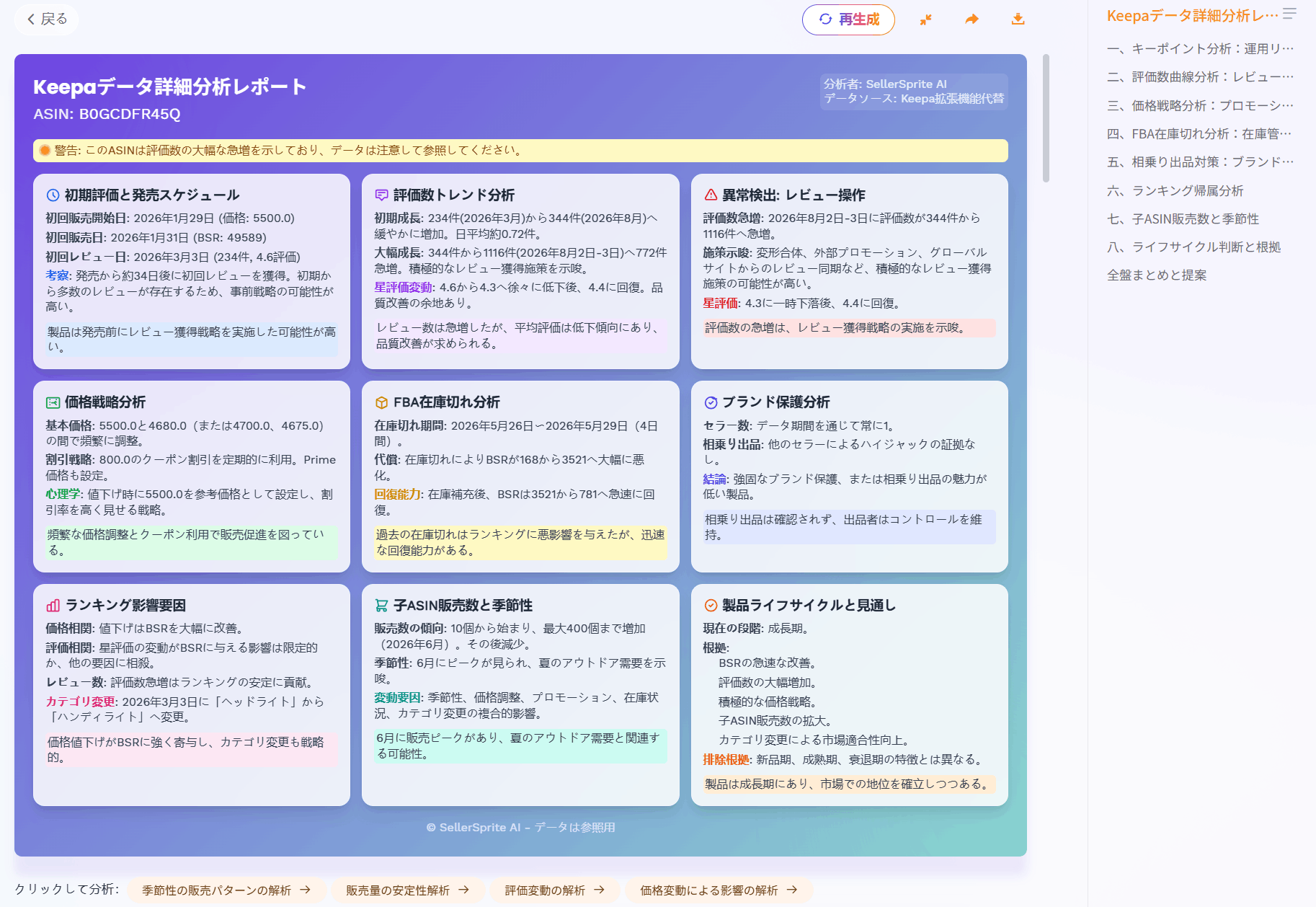Jump to 一、キーポイント分析 outline entry
This screenshot has width=1316, height=907.
(1201, 49)
